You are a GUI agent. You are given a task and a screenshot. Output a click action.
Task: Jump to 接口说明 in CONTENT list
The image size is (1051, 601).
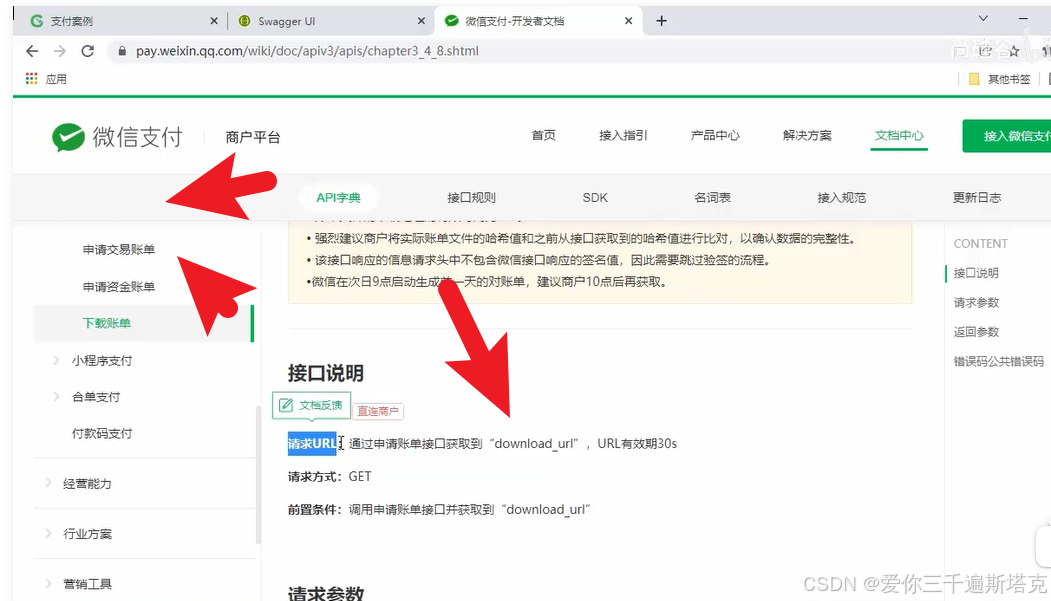(x=976, y=273)
